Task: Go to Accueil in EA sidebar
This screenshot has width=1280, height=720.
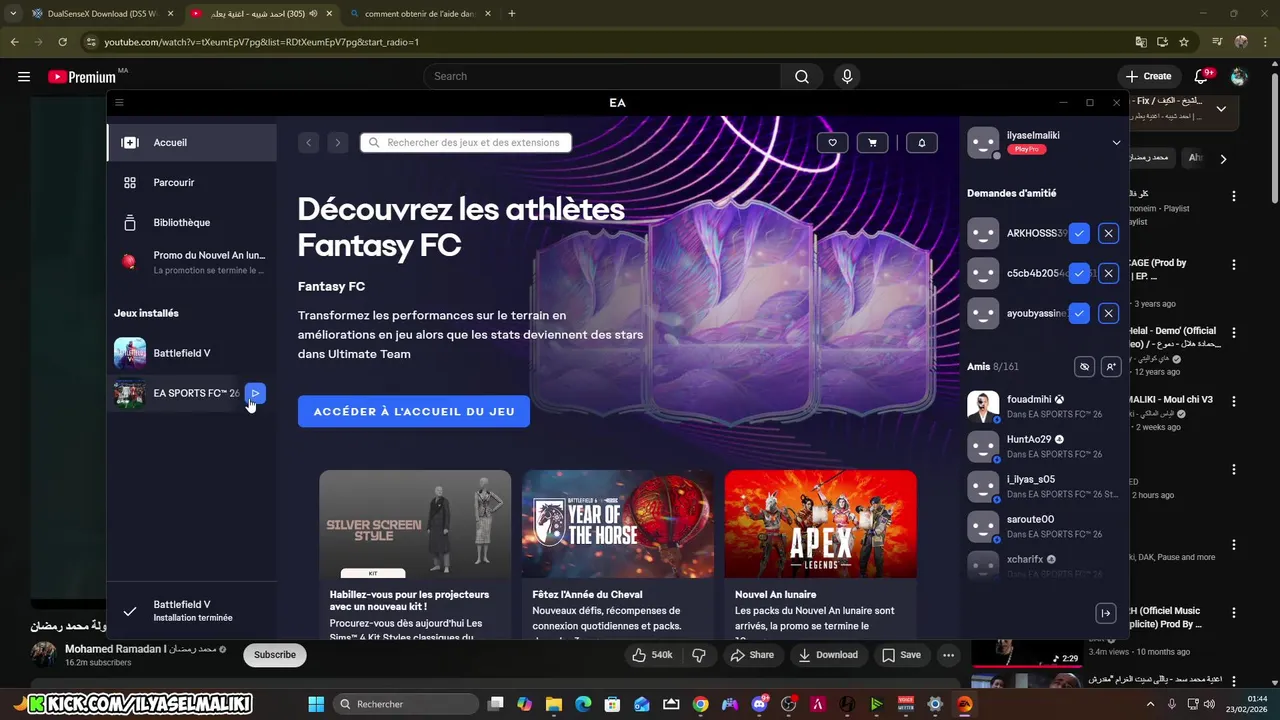Action: pos(192,142)
